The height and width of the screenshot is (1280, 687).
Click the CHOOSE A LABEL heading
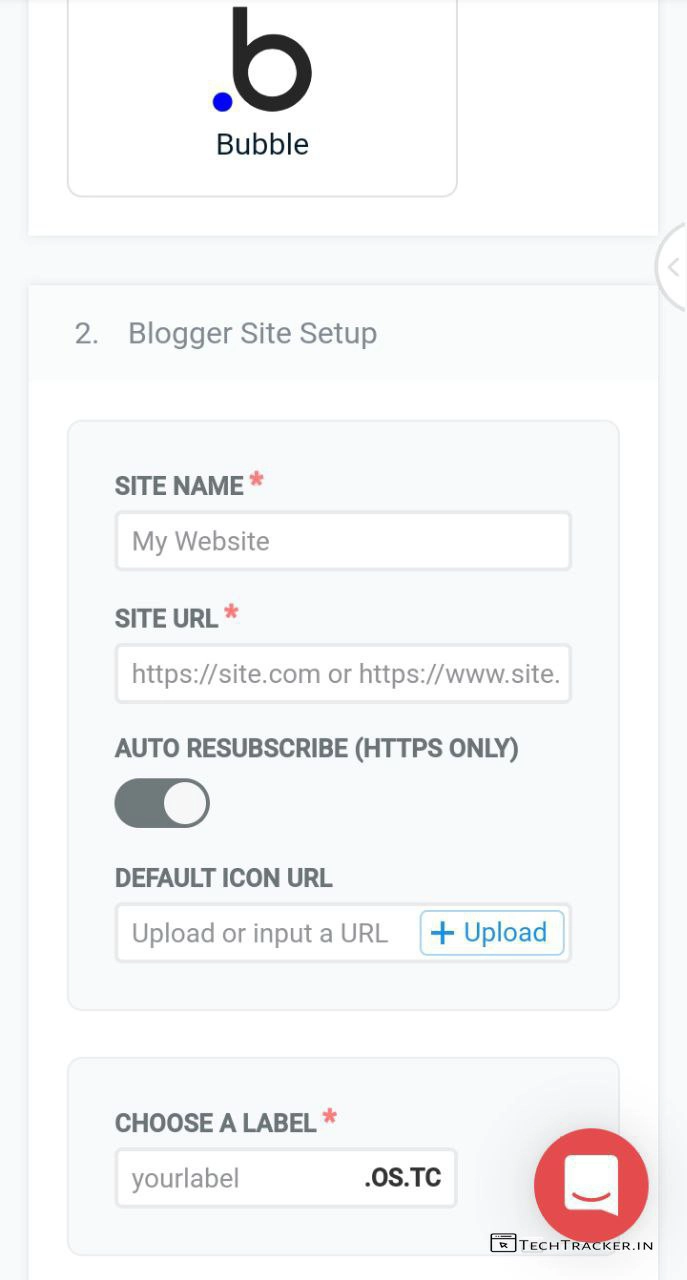point(215,1123)
